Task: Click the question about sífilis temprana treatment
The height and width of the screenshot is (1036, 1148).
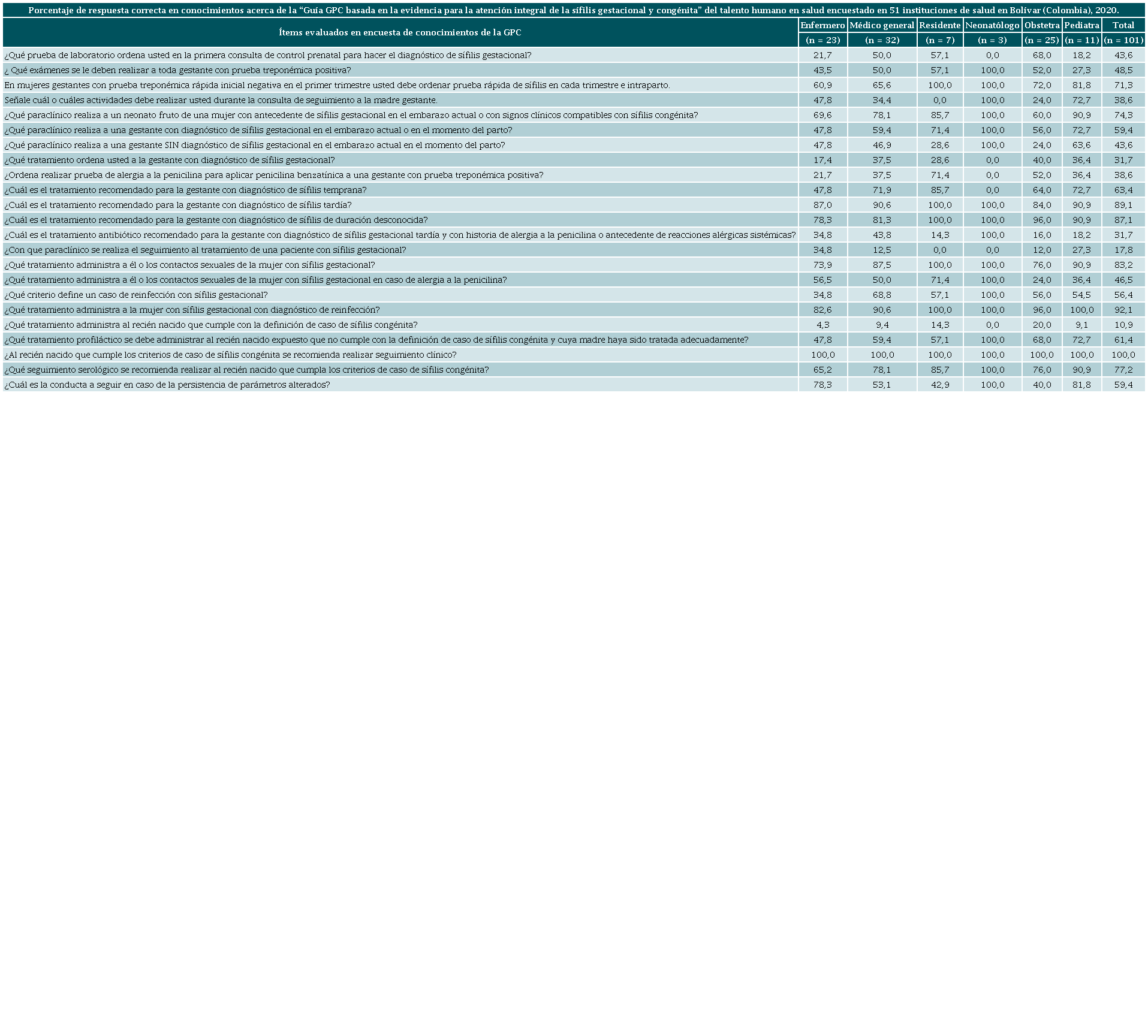Action: [x=185, y=190]
